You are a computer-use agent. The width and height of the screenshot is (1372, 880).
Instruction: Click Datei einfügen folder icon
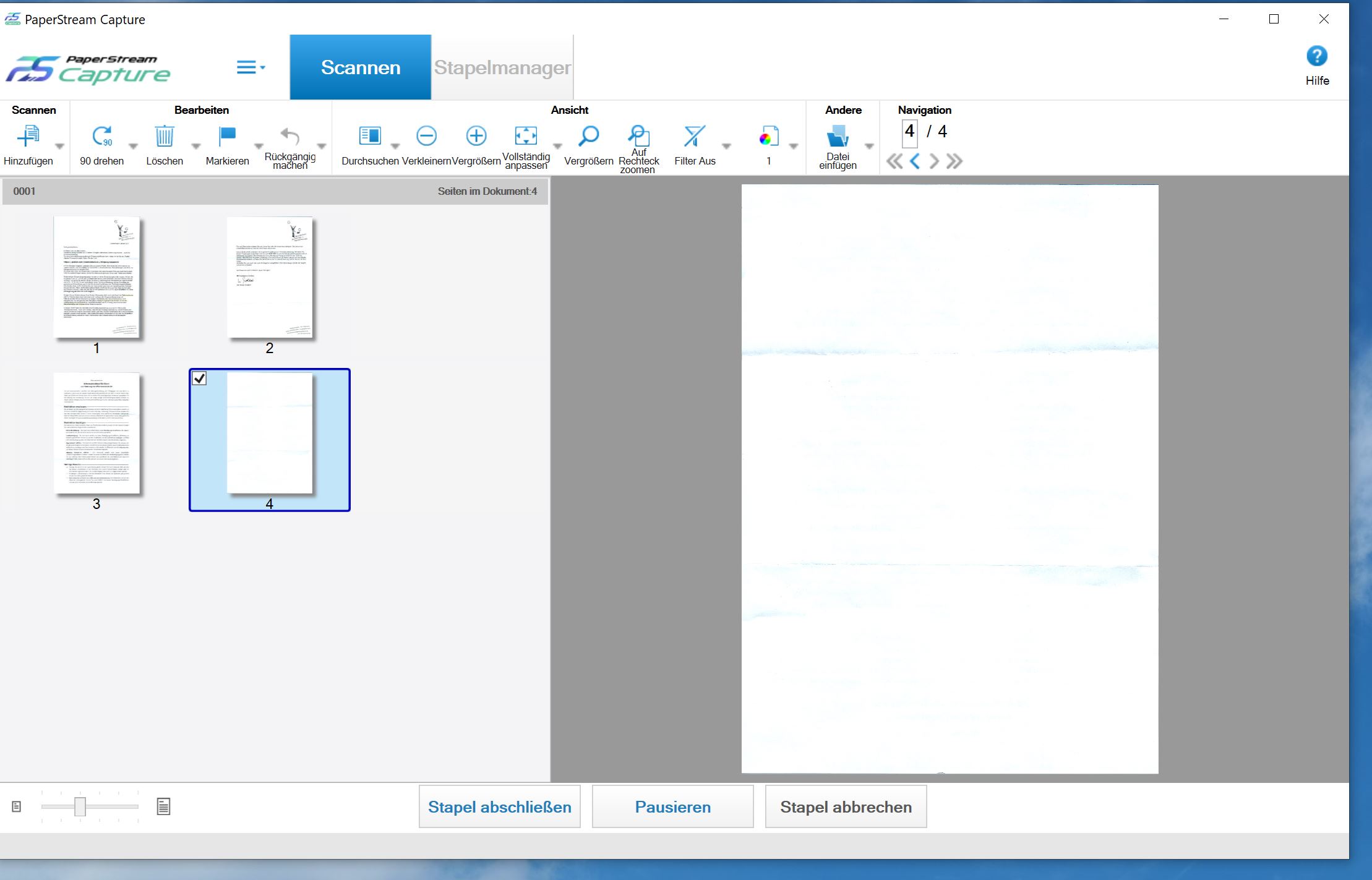pyautogui.click(x=838, y=136)
